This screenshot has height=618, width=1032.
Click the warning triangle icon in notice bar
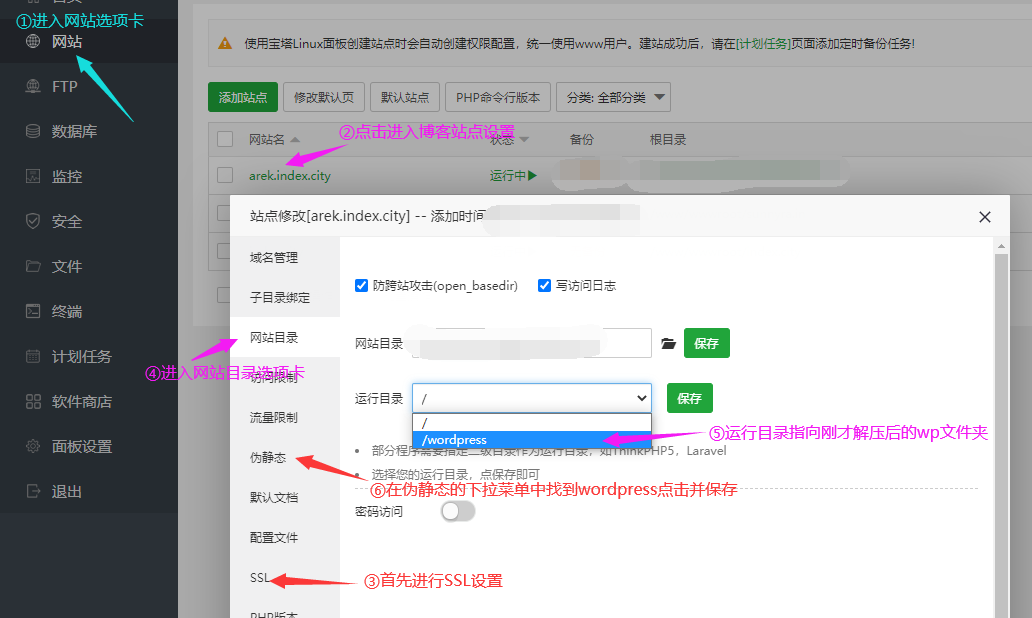(225, 43)
